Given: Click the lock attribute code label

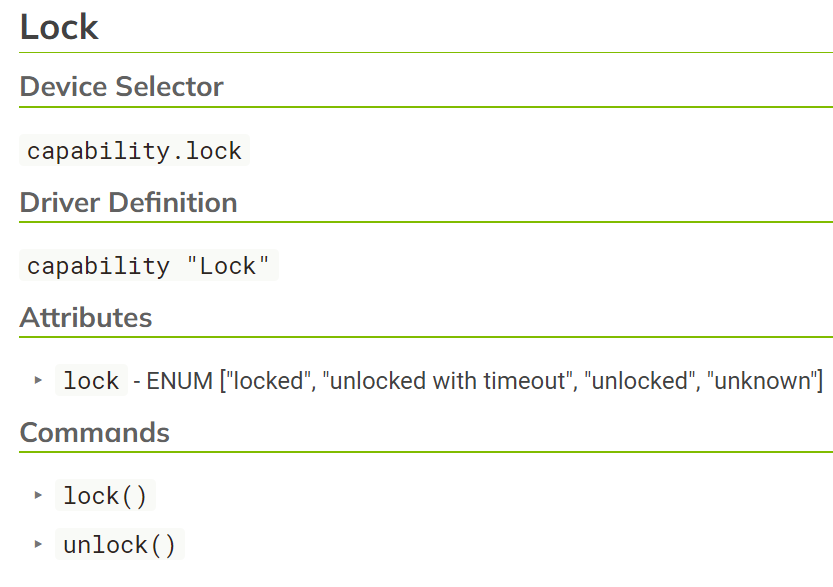Looking at the screenshot, I should (91, 381).
